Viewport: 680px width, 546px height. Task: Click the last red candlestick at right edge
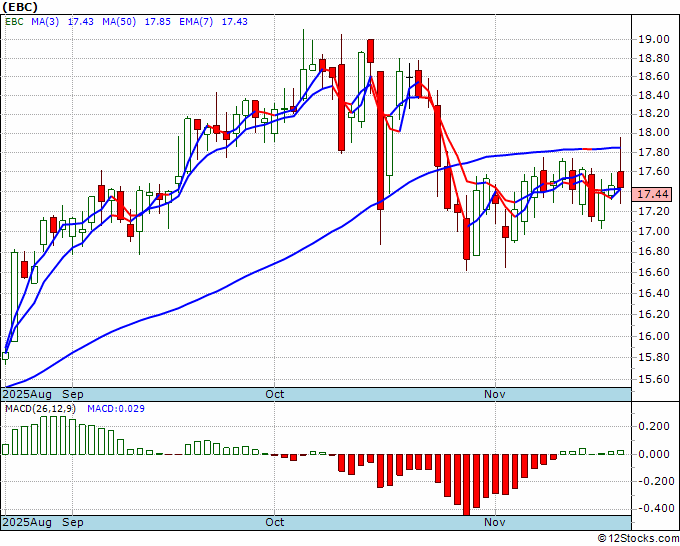pos(621,180)
